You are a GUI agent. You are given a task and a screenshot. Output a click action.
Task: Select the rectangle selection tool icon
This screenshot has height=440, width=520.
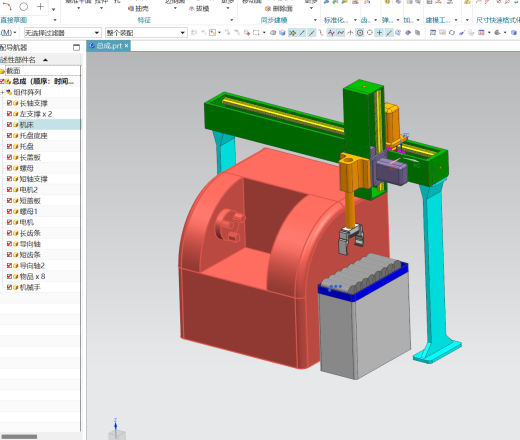pos(256,33)
